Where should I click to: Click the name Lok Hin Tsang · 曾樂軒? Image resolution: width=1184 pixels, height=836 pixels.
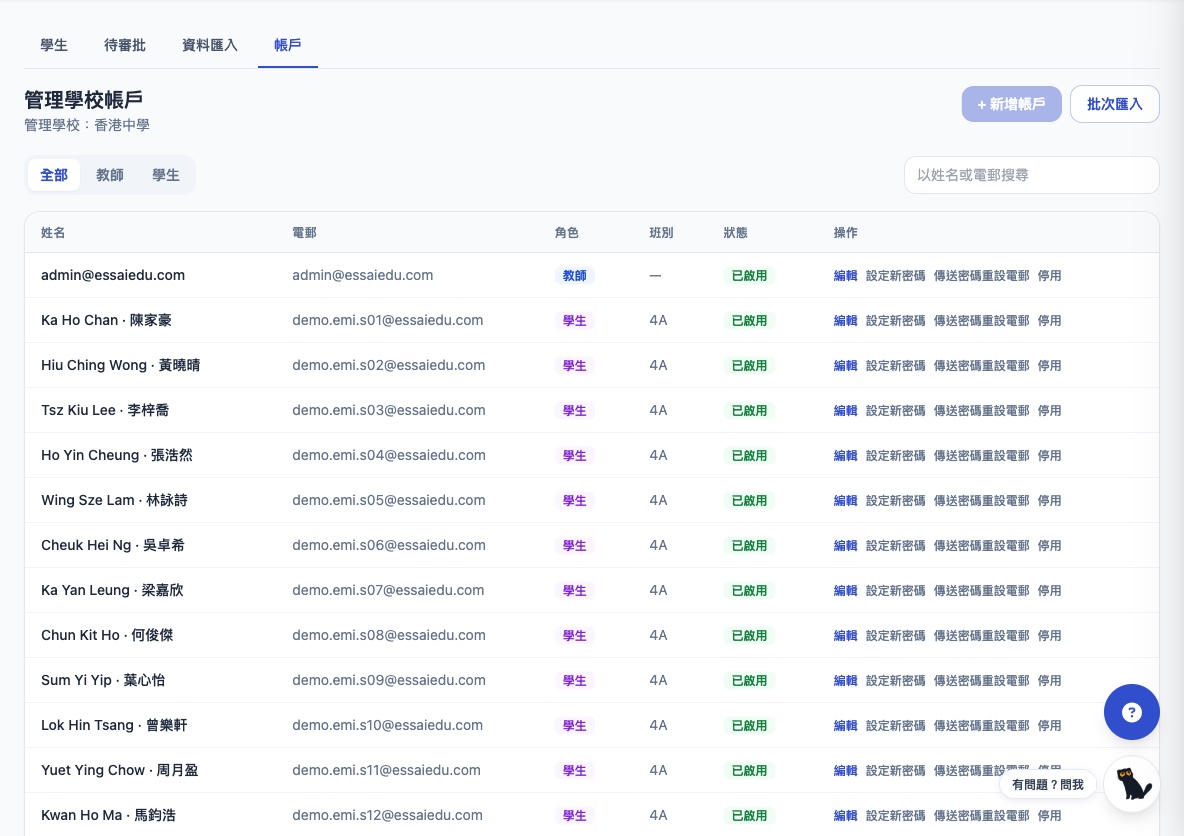(114, 725)
